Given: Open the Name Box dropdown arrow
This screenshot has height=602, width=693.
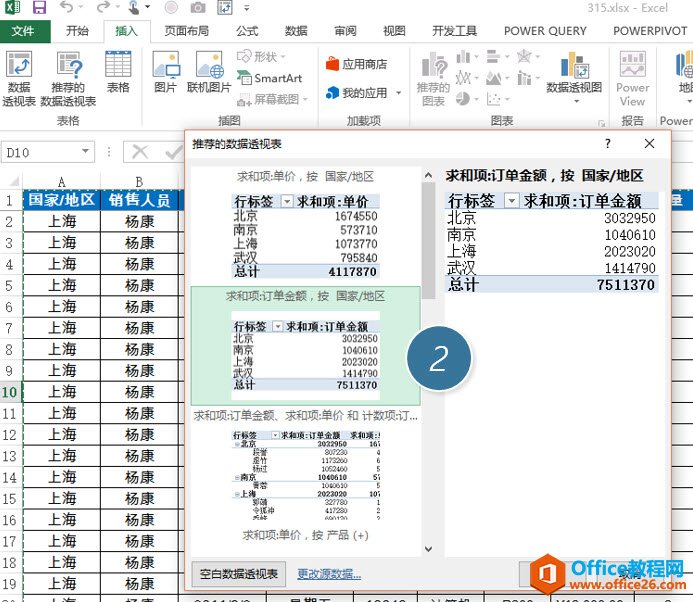Looking at the screenshot, I should click(x=85, y=152).
